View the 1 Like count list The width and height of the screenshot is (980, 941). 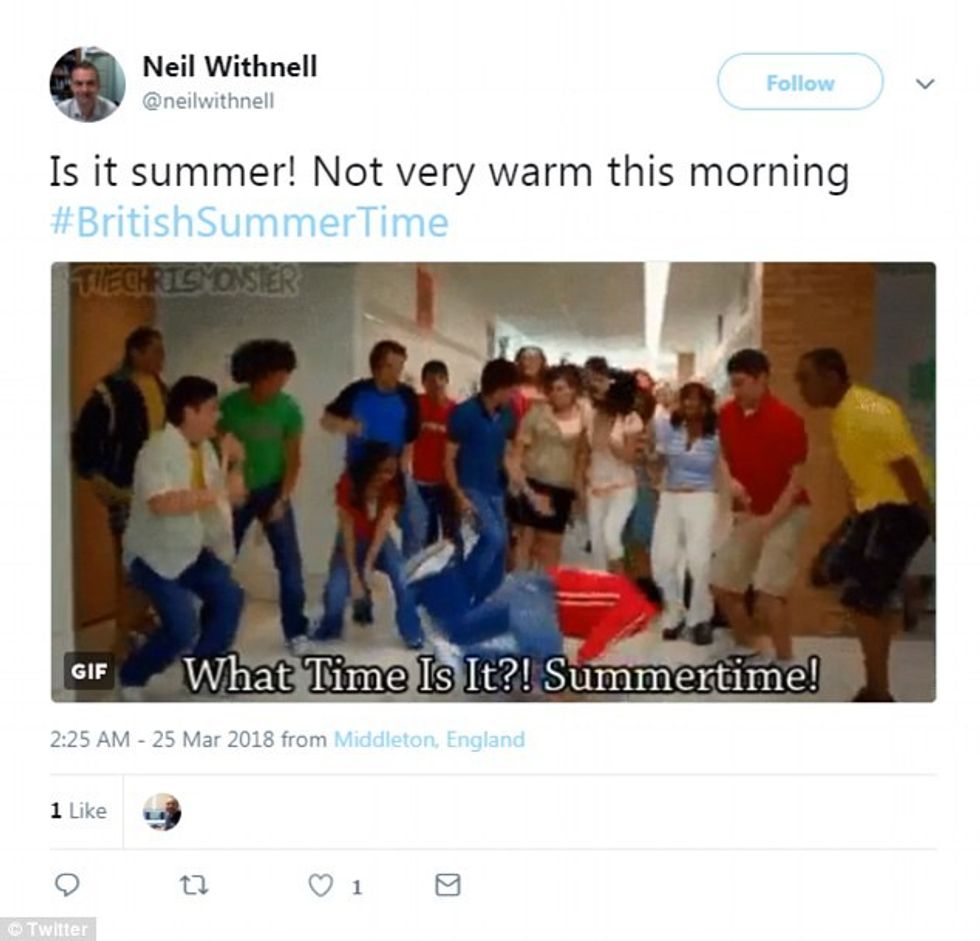79,811
